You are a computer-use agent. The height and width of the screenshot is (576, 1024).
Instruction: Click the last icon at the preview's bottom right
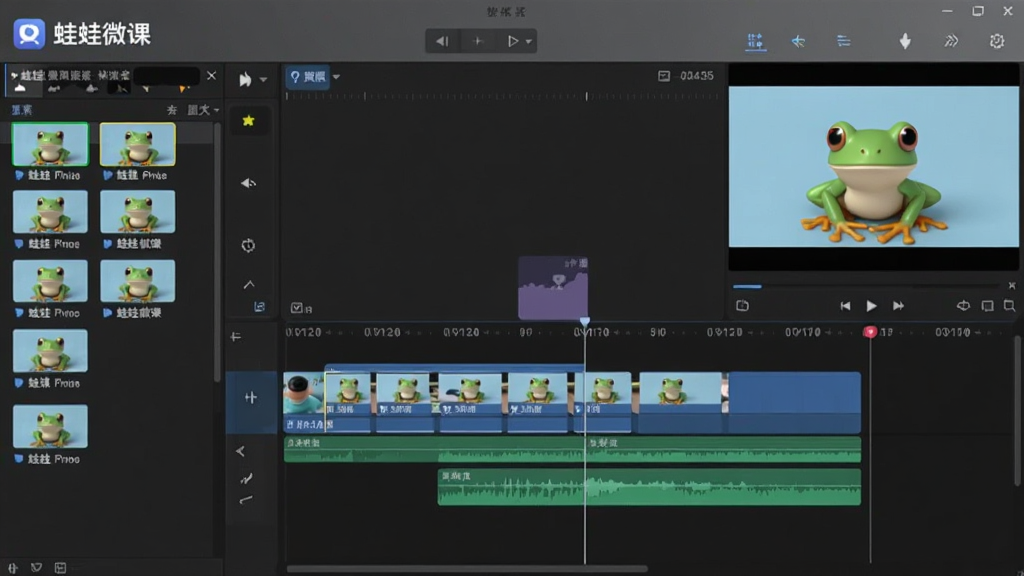coord(1010,306)
